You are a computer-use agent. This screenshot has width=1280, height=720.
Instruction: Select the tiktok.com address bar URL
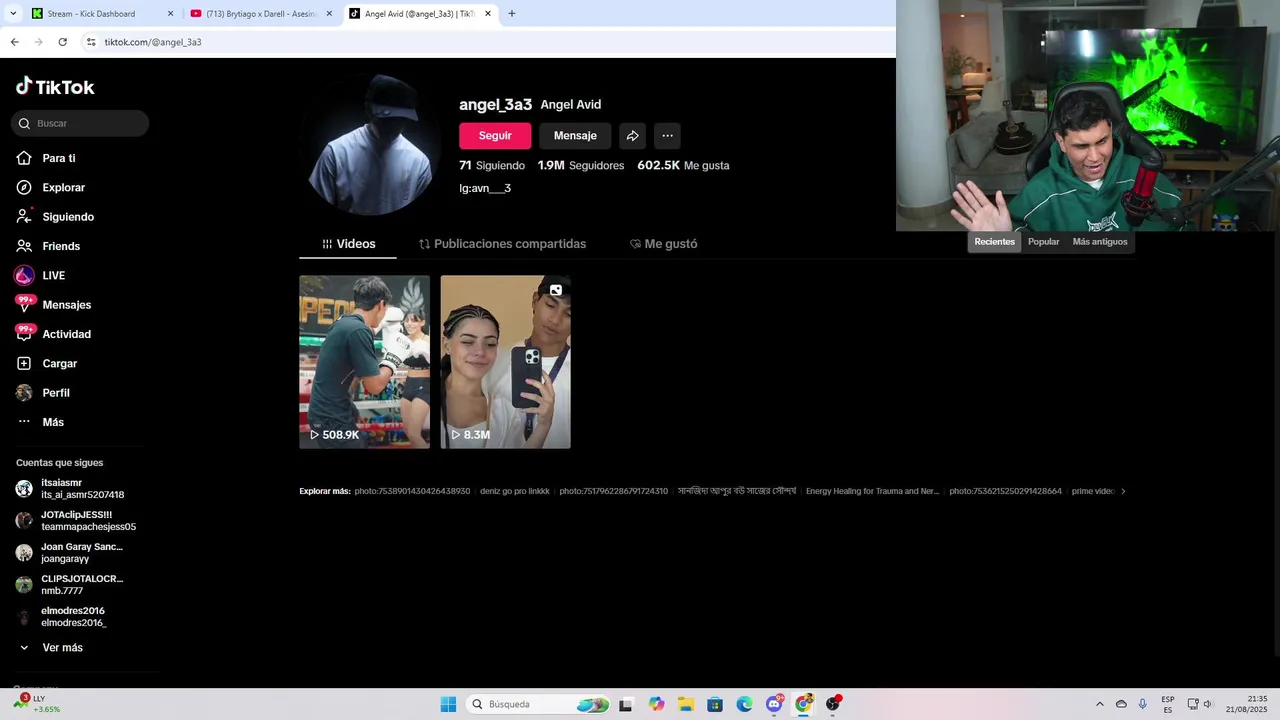coord(153,42)
